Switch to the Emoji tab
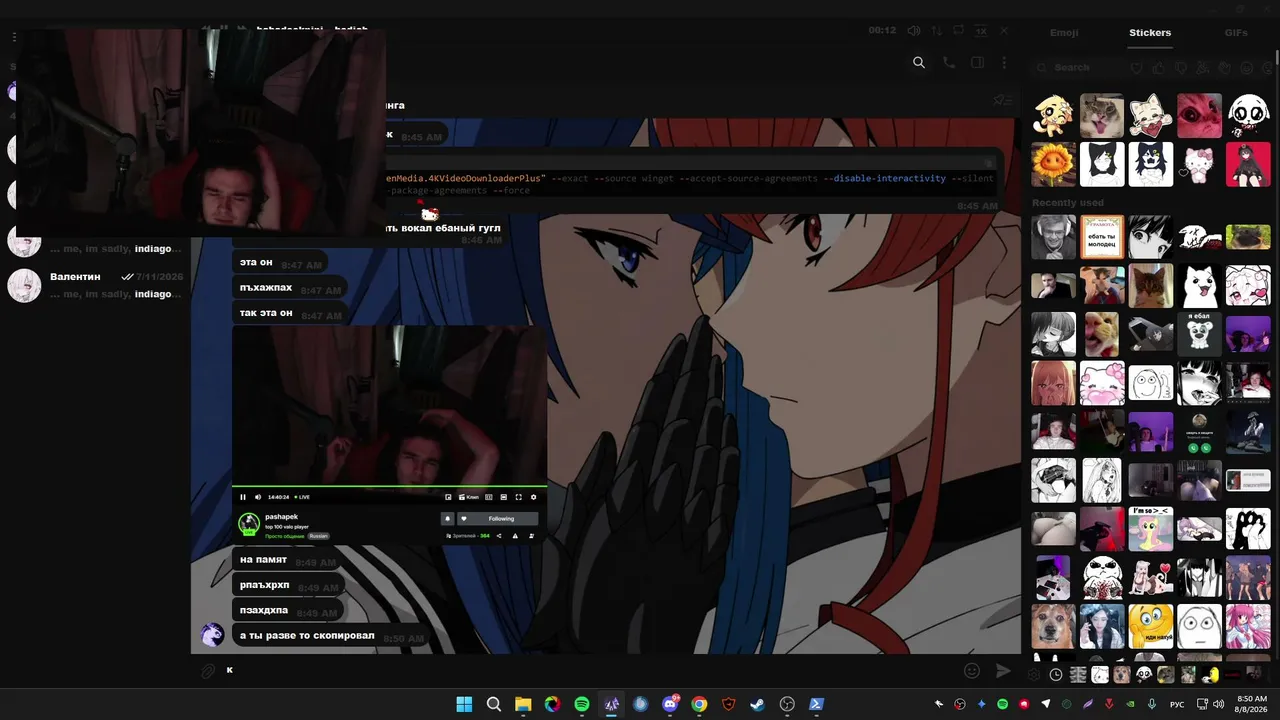This screenshot has height=720, width=1280. tap(1064, 33)
